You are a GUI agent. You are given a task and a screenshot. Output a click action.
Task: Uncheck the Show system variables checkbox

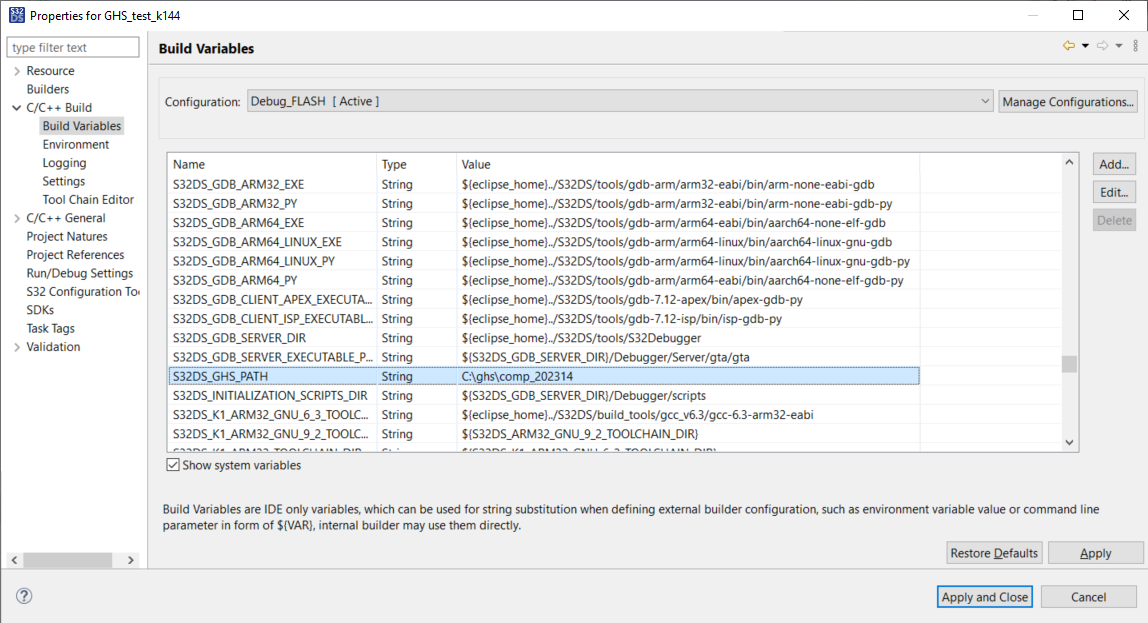pos(173,464)
